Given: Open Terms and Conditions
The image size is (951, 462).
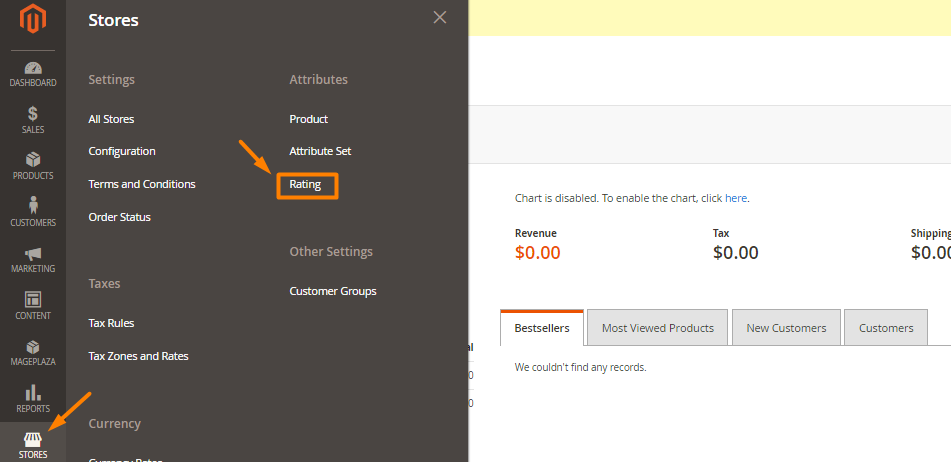Looking at the screenshot, I should pos(142,184).
